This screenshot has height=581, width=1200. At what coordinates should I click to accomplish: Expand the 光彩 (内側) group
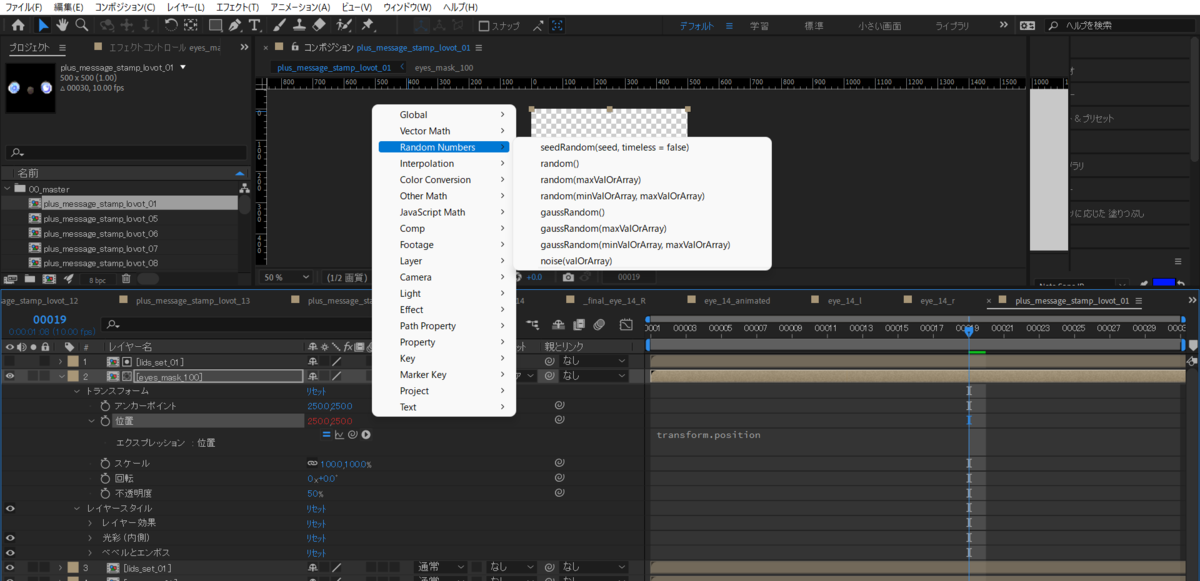point(91,537)
